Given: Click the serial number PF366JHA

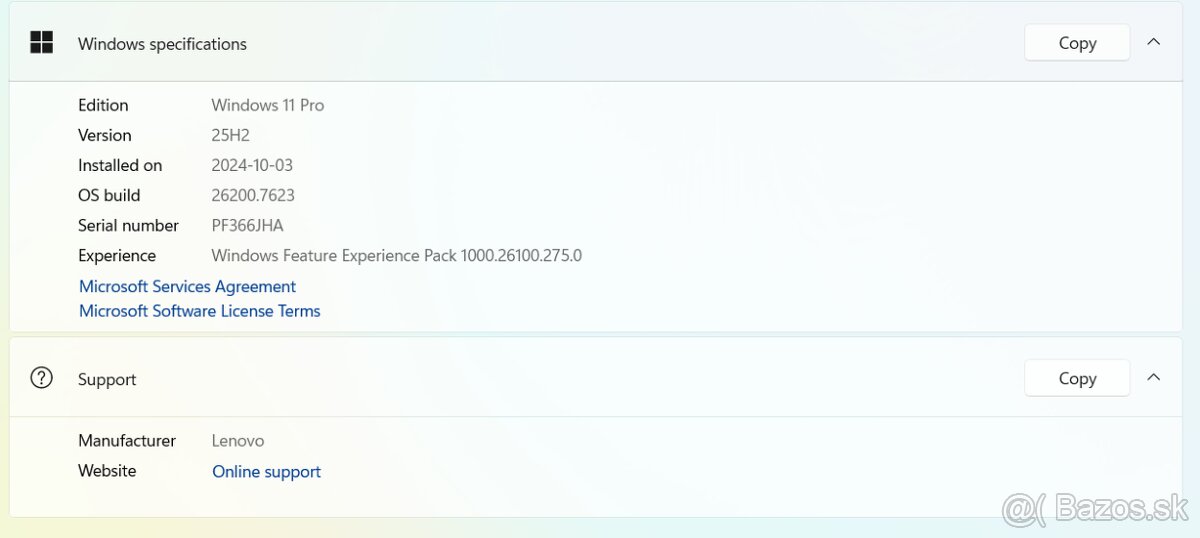Looking at the screenshot, I should point(247,225).
